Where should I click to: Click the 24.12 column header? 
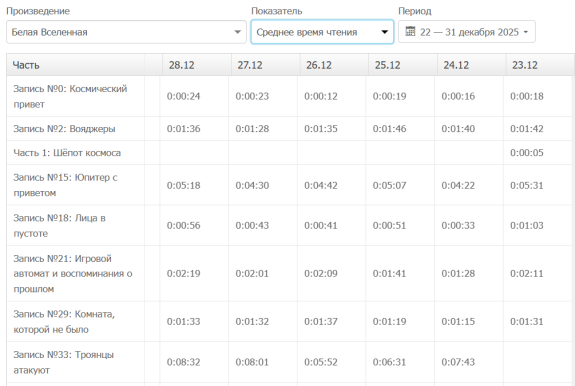(x=472, y=65)
